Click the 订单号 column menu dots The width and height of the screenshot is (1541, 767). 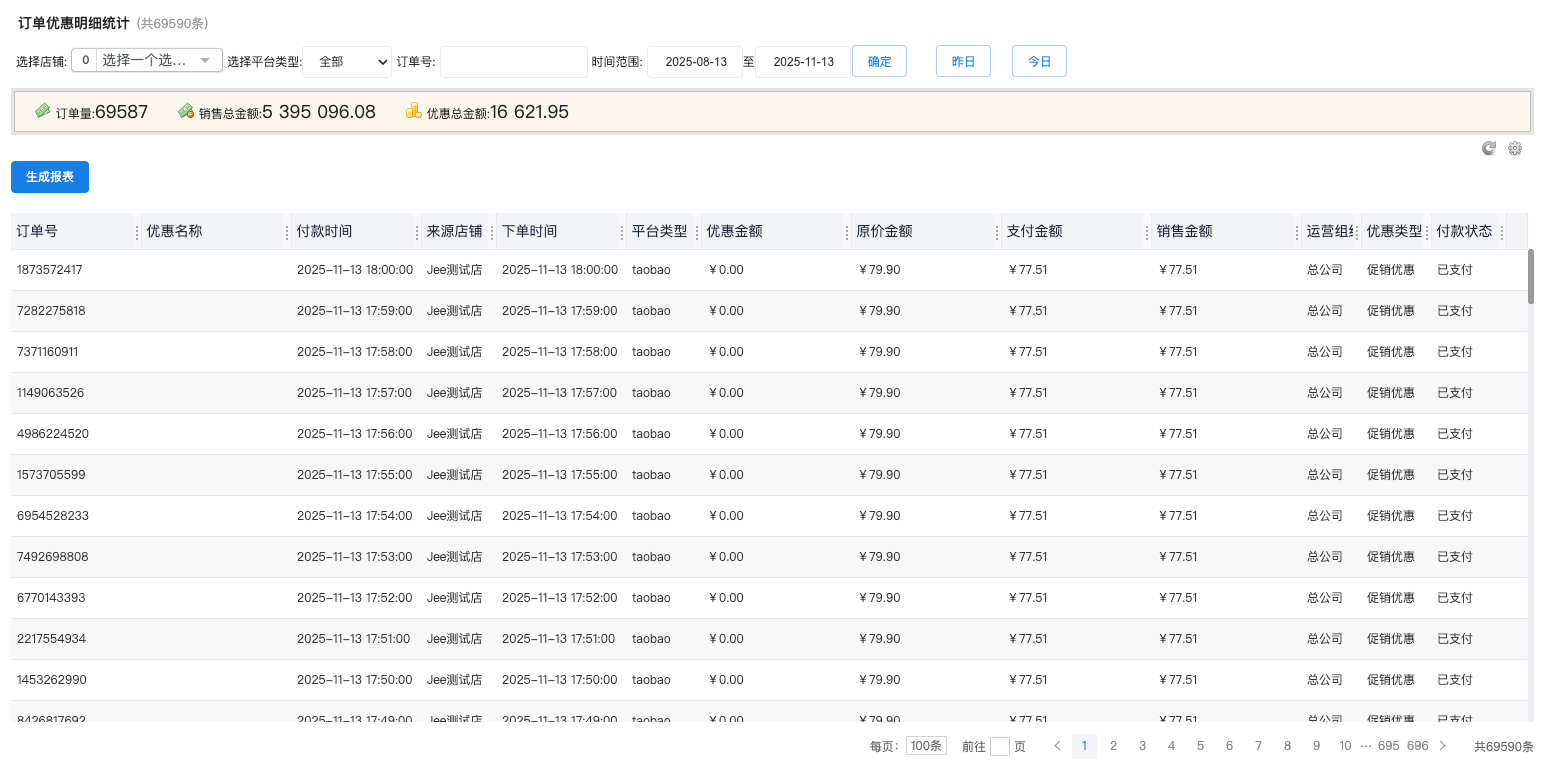[137, 232]
